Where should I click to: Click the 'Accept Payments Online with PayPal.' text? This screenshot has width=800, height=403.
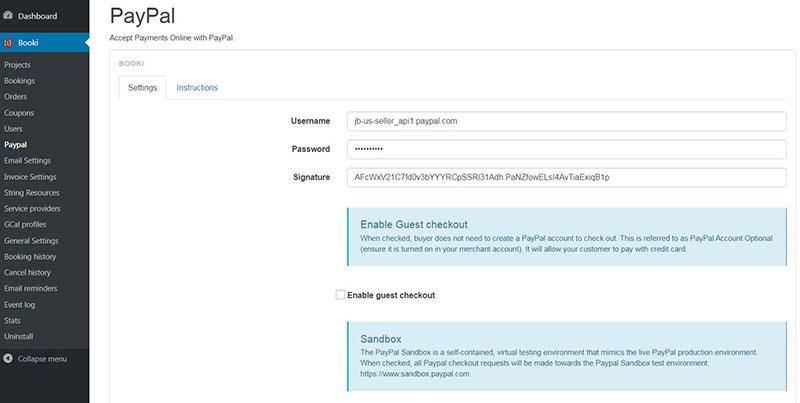coord(172,38)
